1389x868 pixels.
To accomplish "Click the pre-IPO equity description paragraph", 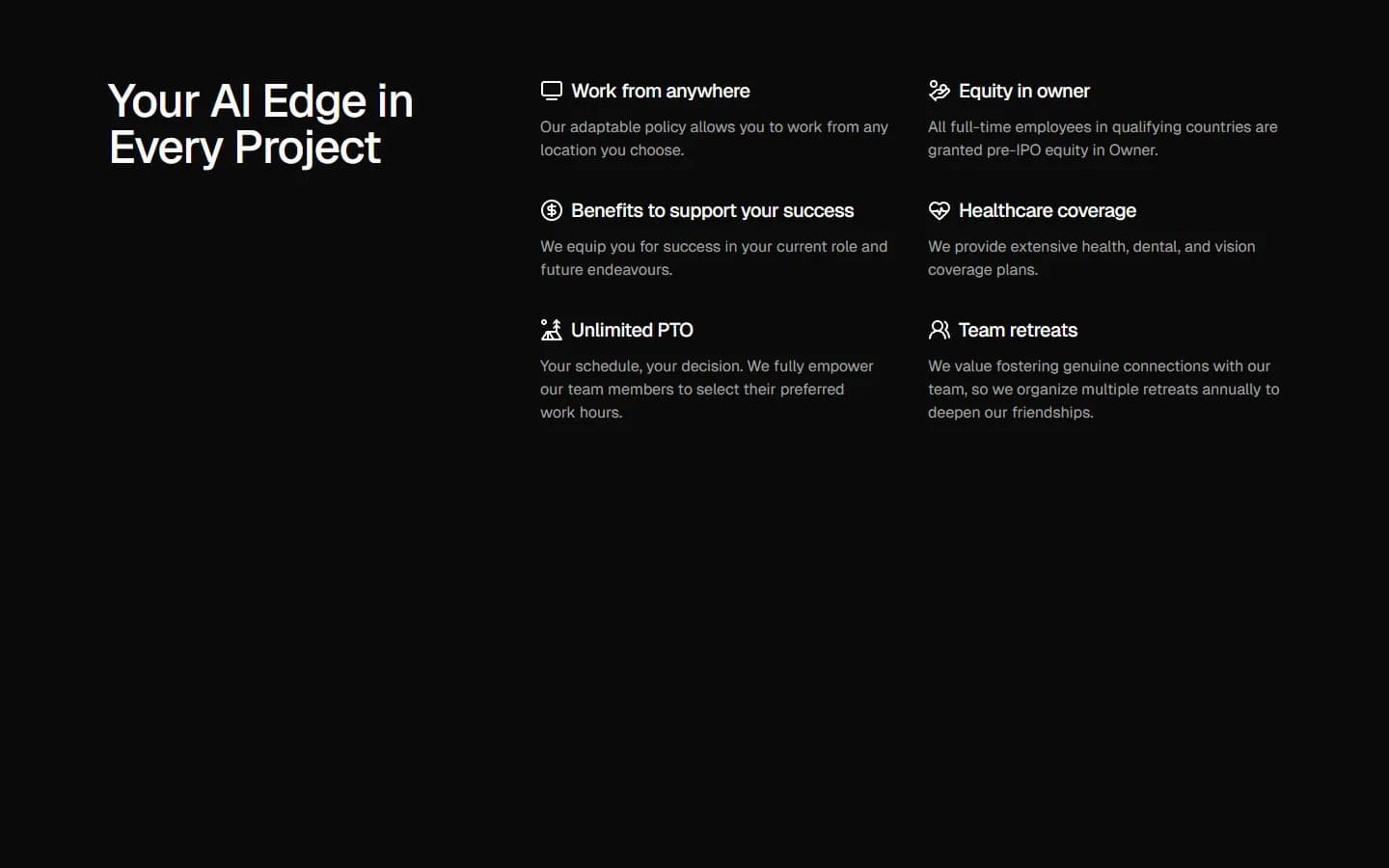I will 1102,138.
